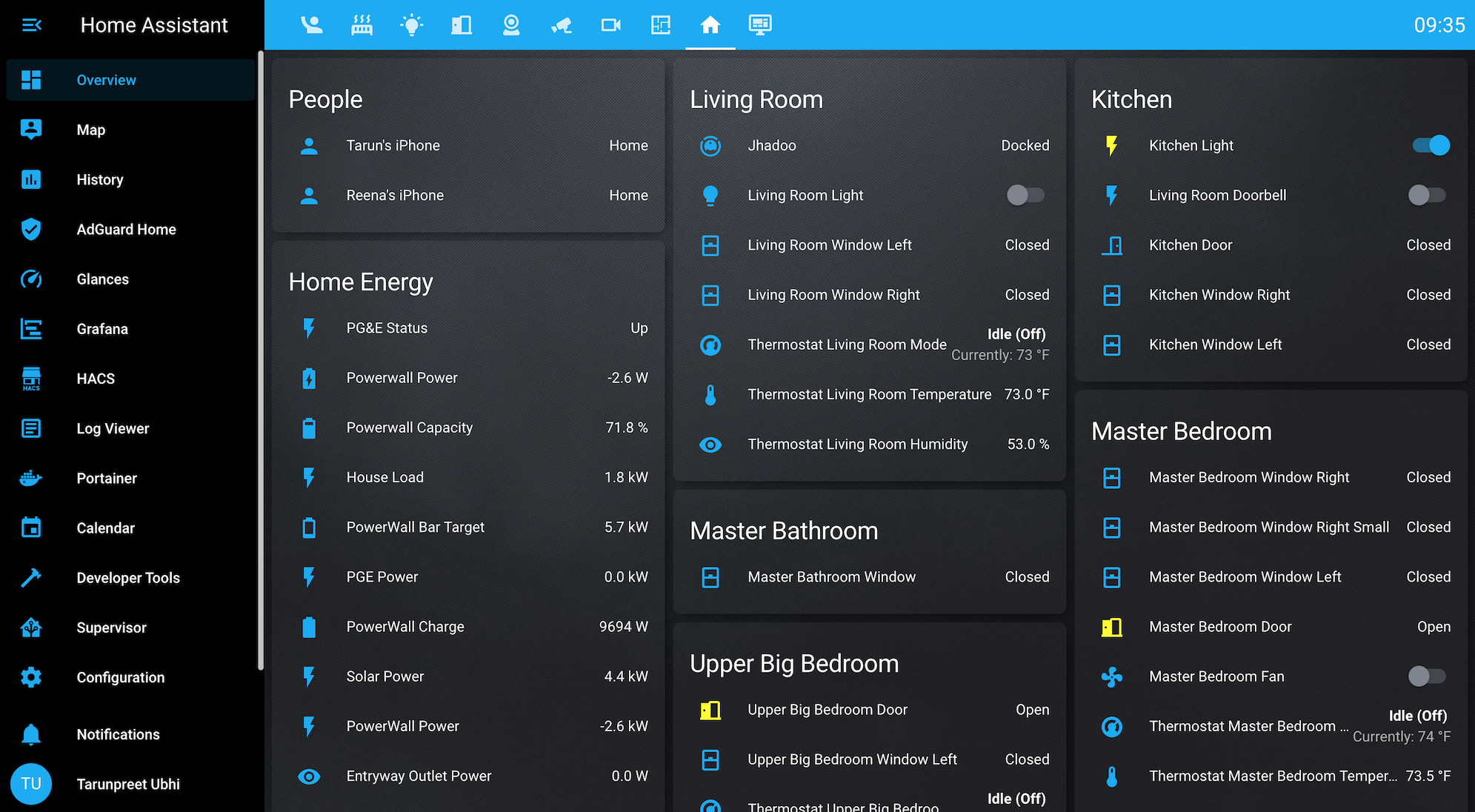
Task: Click the Master Bedroom Fan icon
Action: [1111, 676]
